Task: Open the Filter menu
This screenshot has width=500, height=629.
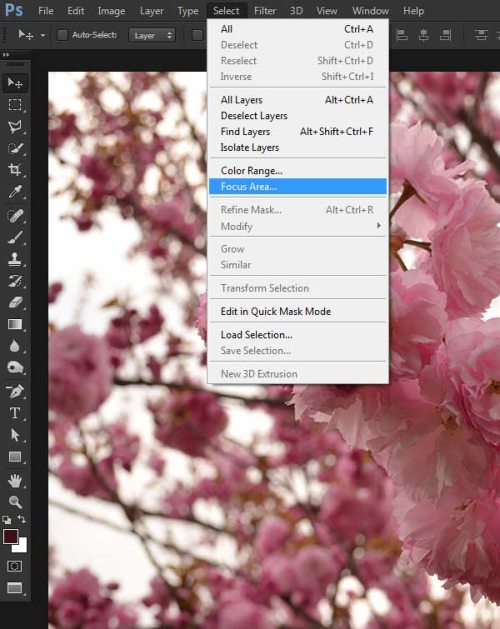Action: tap(265, 11)
